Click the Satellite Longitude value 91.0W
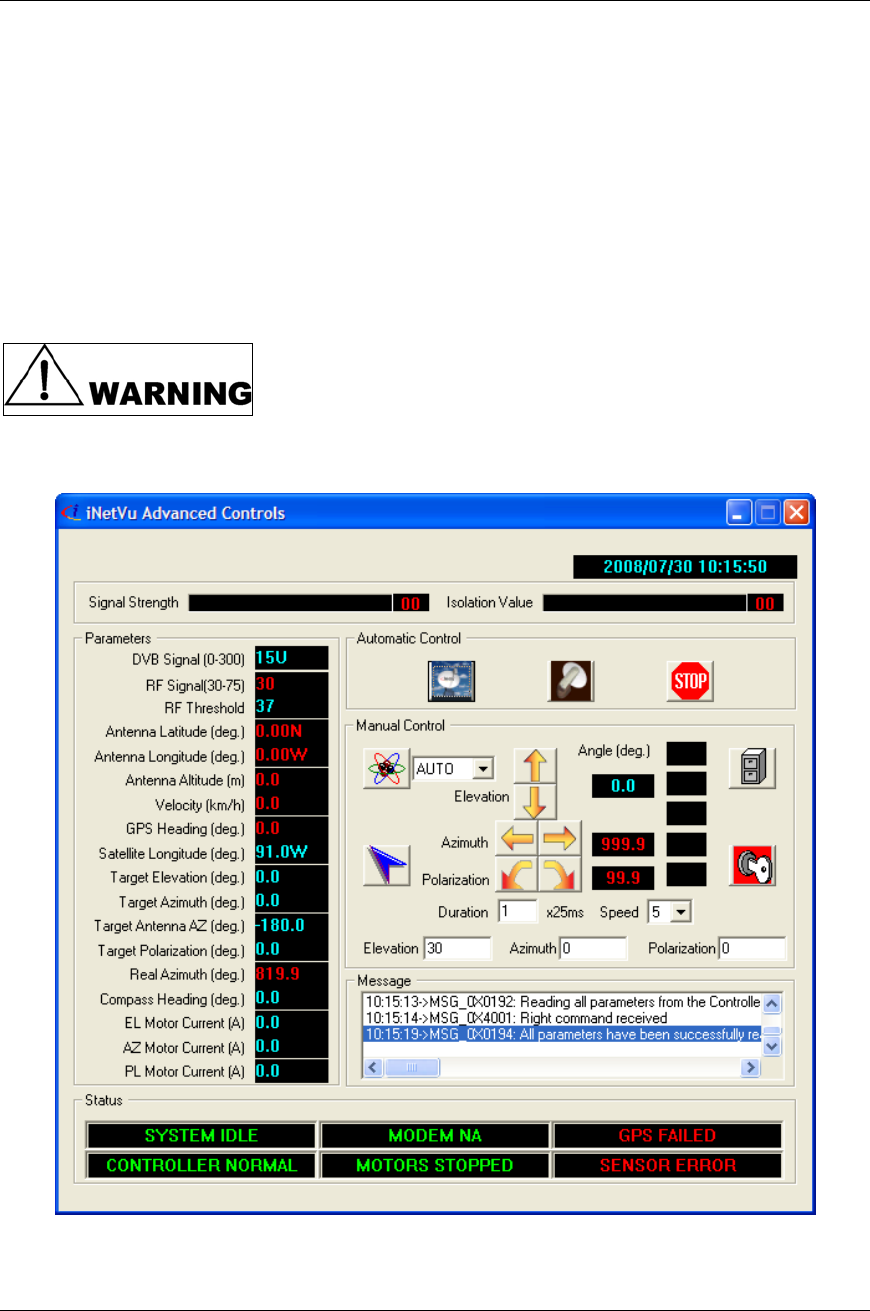 291,853
